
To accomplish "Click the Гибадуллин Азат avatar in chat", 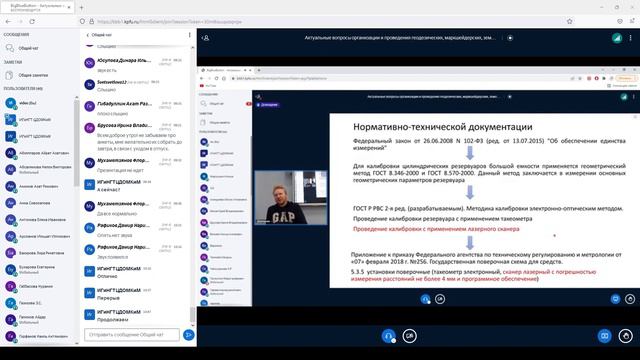I will click(x=89, y=106).
